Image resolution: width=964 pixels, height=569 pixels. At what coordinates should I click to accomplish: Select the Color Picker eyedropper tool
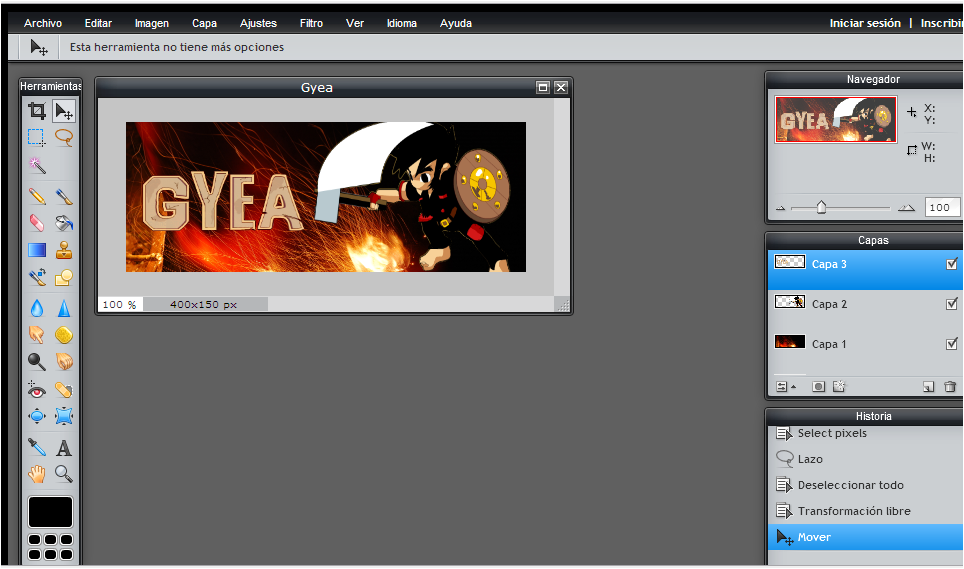click(37, 447)
